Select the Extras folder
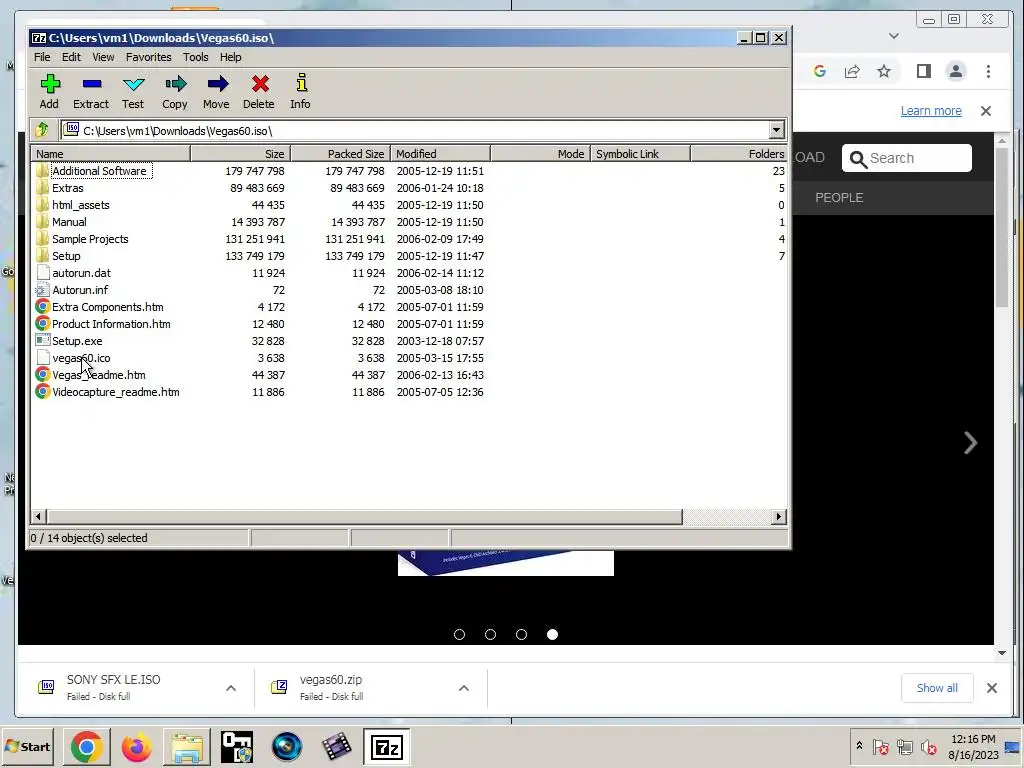 click(68, 188)
